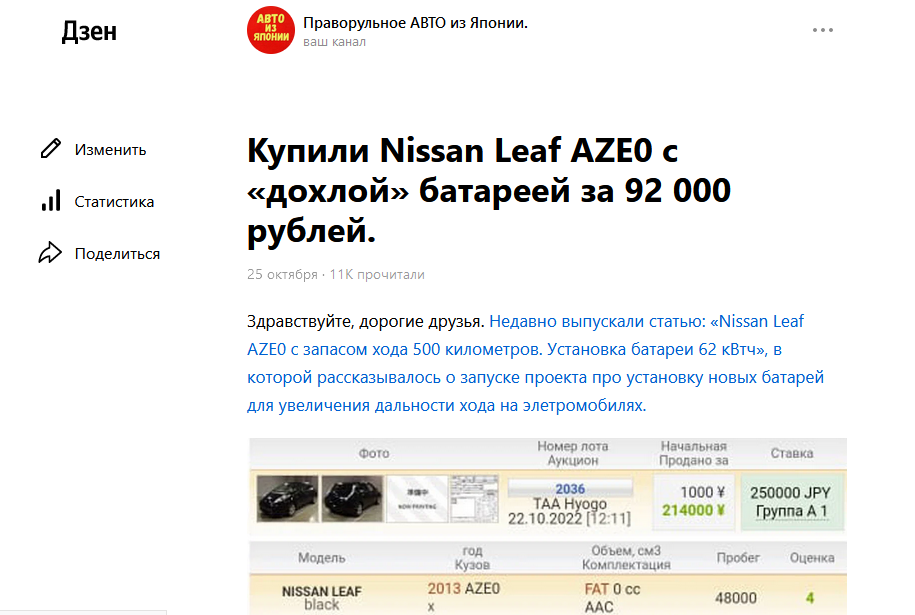Click the Объем, см3 Комплектация header
The height and width of the screenshot is (615, 915).
626,558
